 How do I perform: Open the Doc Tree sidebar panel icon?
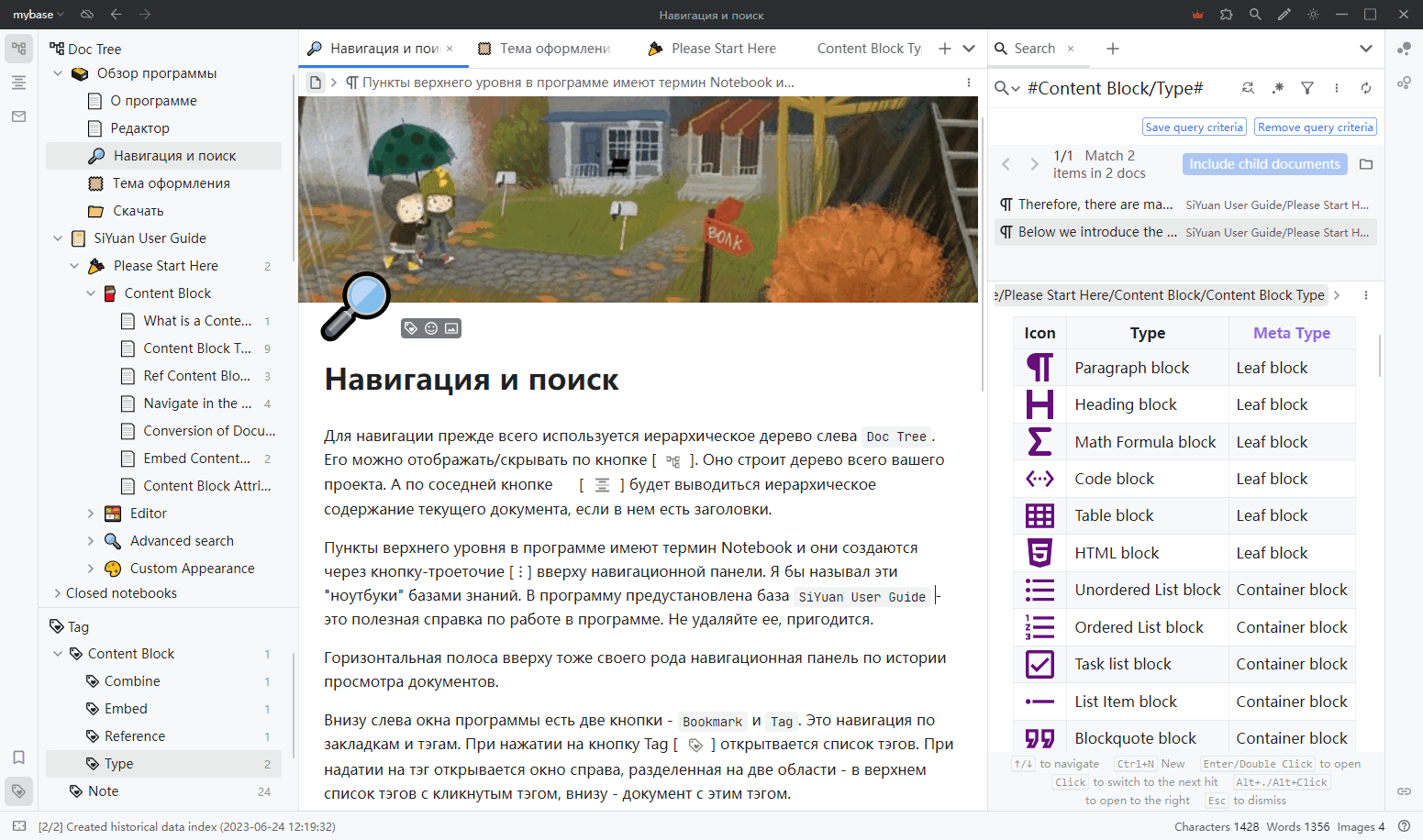pos(18,49)
